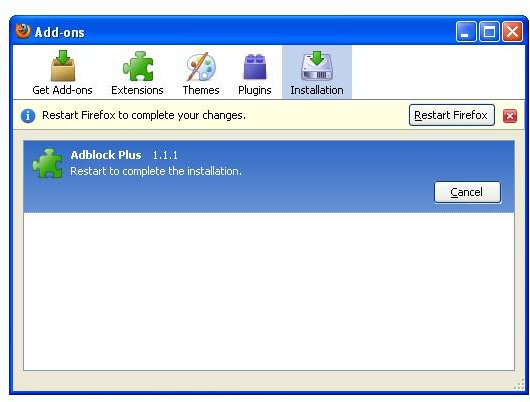Minimize the Add-ons window
The image size is (530, 402).
point(466,32)
